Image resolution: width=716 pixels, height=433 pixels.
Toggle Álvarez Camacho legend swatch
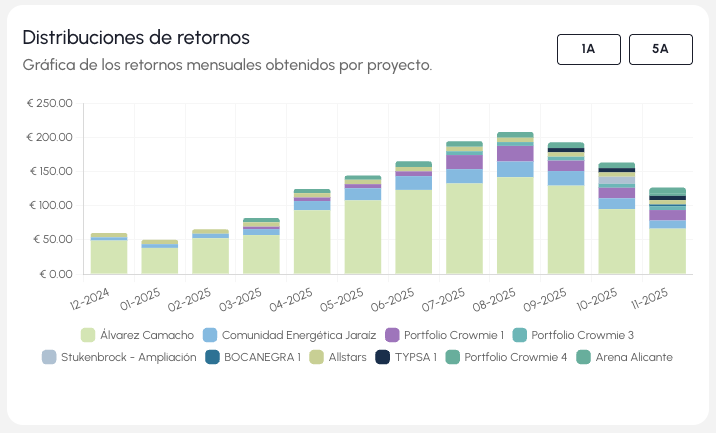[x=88, y=335]
